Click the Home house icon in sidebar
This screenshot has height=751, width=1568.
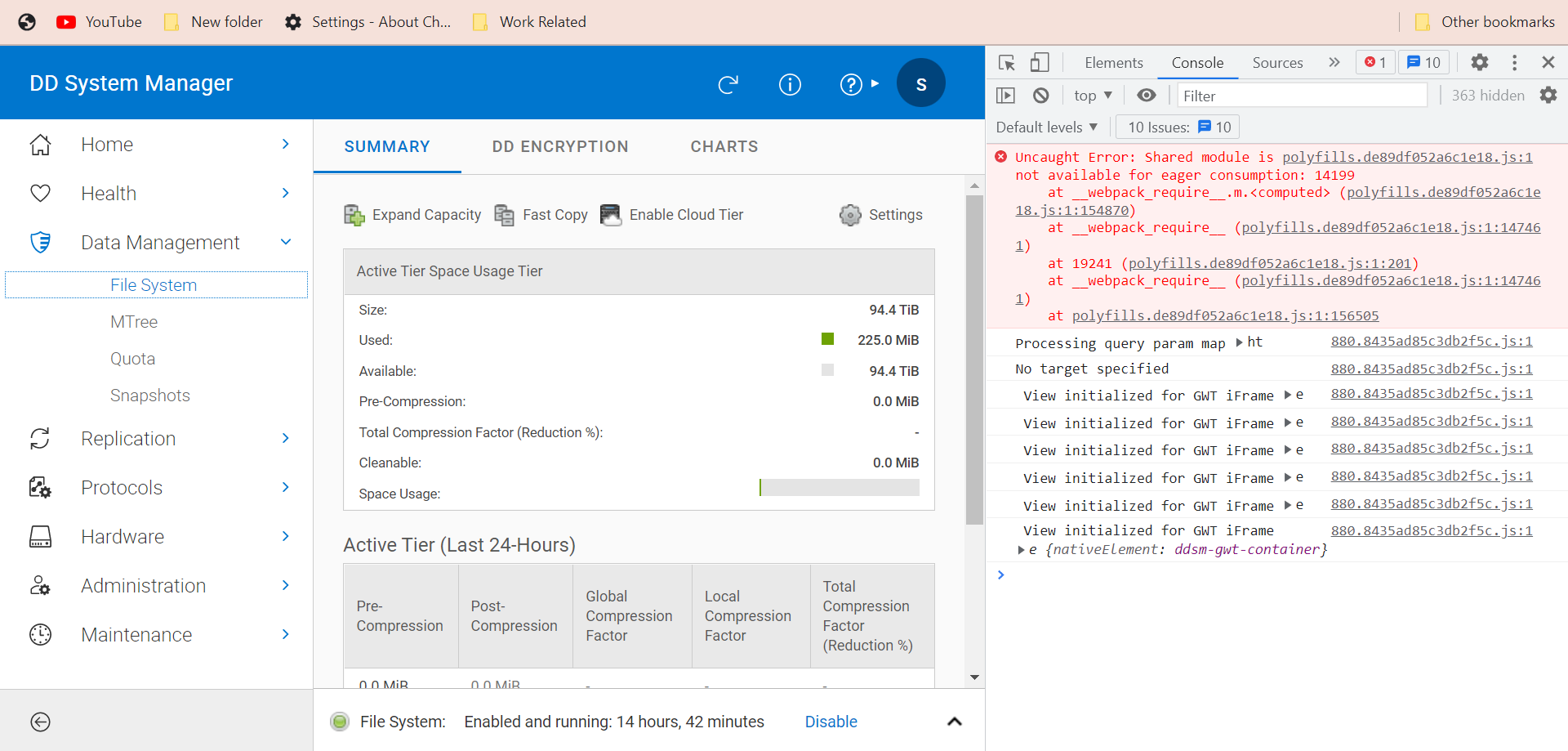coord(40,145)
